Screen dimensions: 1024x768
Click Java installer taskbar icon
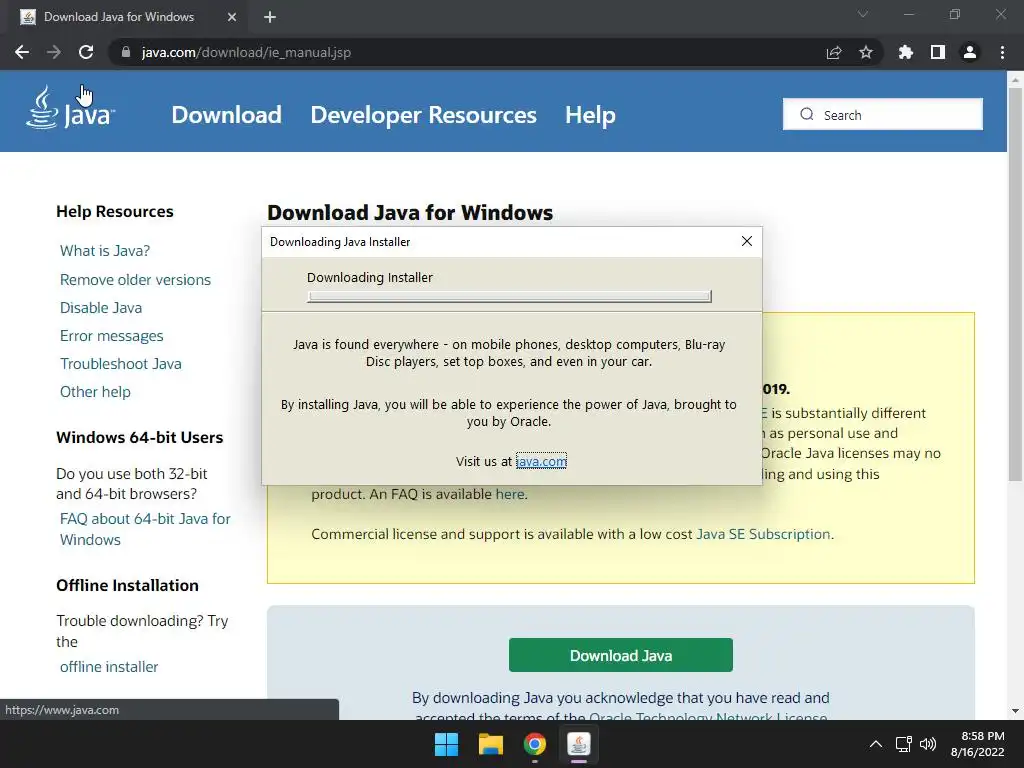click(x=579, y=744)
